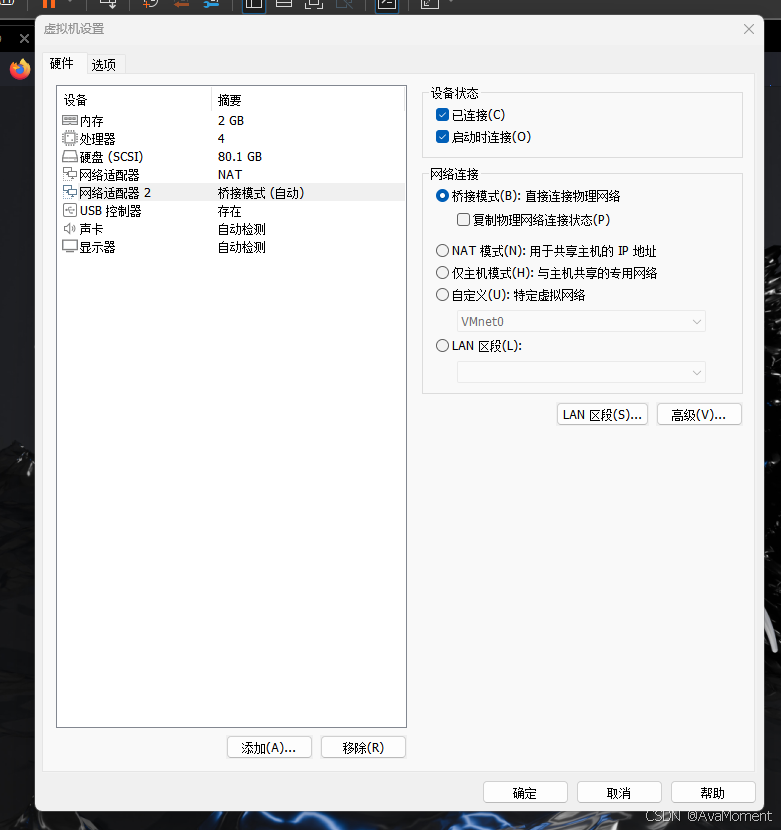The image size is (781, 830).
Task: Open the snapshot manager wrench icon
Action: pos(211,4)
